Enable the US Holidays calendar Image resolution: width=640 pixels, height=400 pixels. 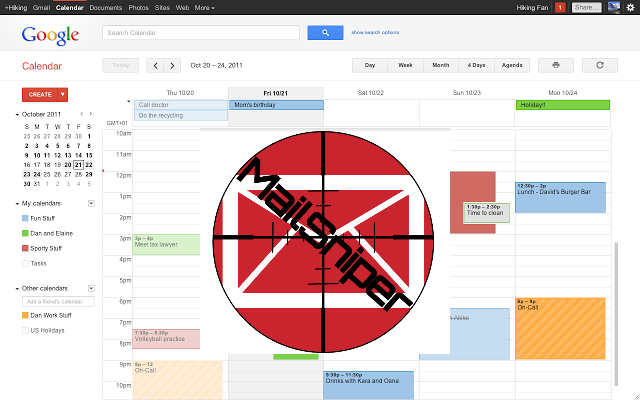(25, 330)
